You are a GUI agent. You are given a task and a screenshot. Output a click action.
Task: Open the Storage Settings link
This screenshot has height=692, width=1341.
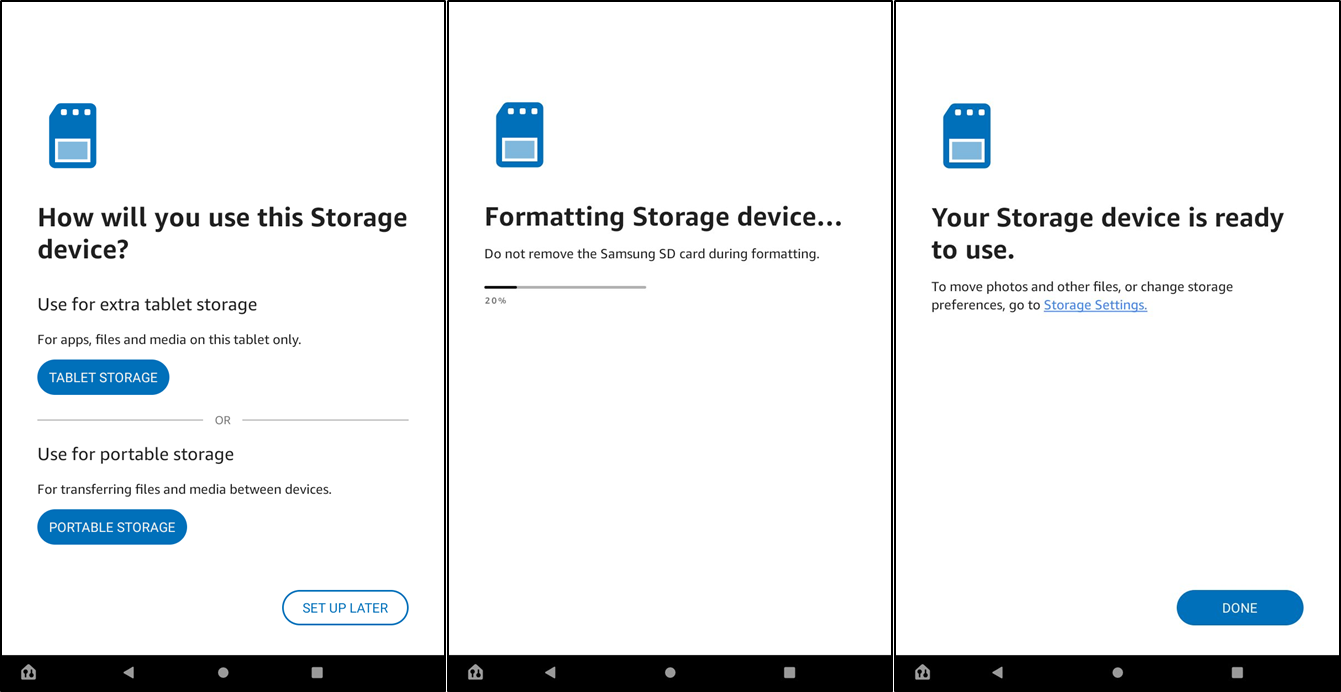1095,305
